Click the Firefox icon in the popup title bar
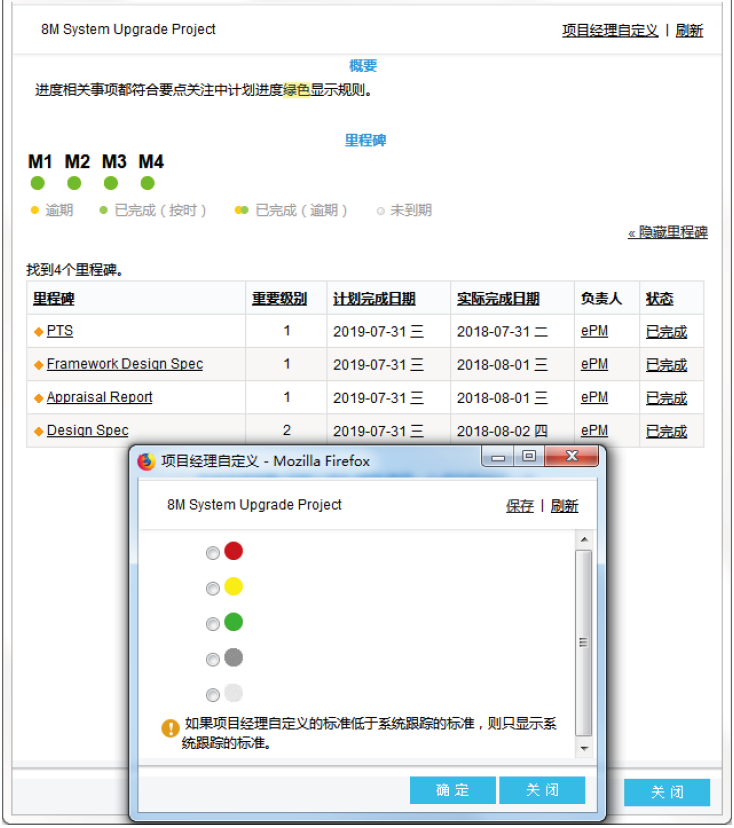 (146, 461)
